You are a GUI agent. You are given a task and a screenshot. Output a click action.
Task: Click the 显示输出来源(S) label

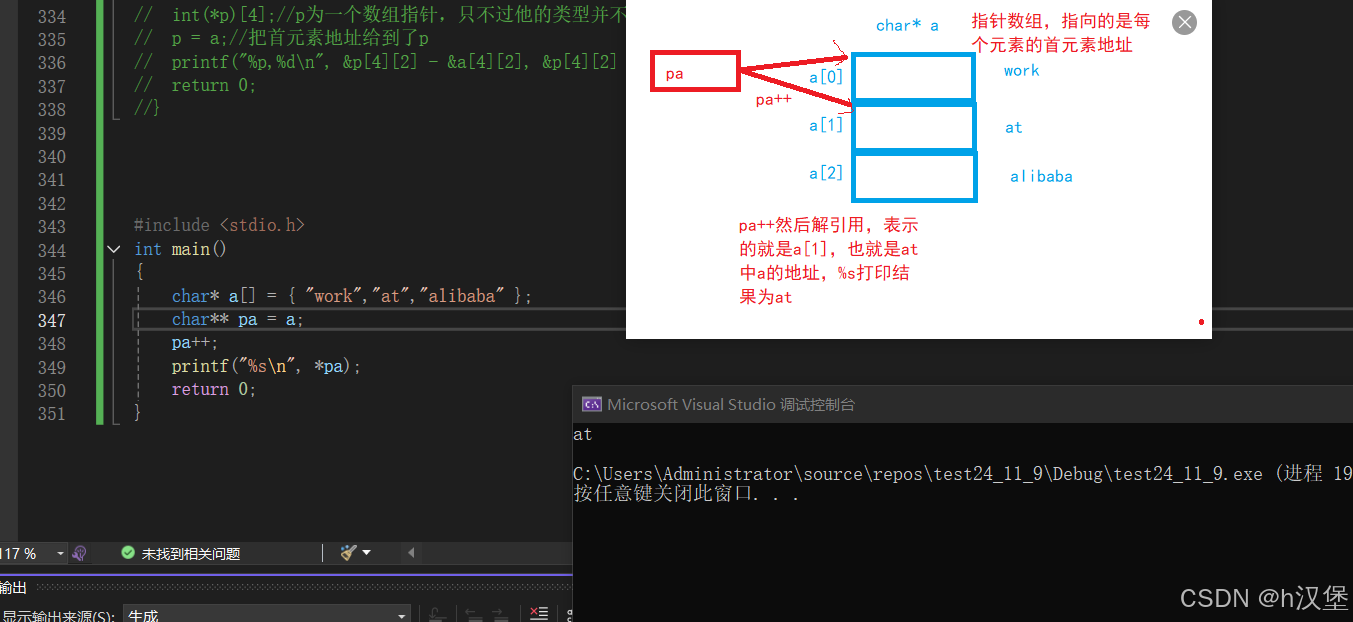click(56, 616)
